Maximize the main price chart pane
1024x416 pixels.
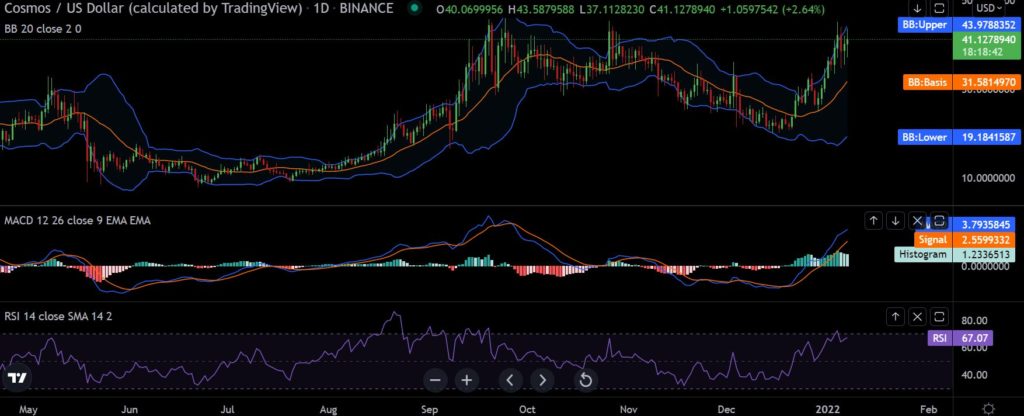pos(939,8)
